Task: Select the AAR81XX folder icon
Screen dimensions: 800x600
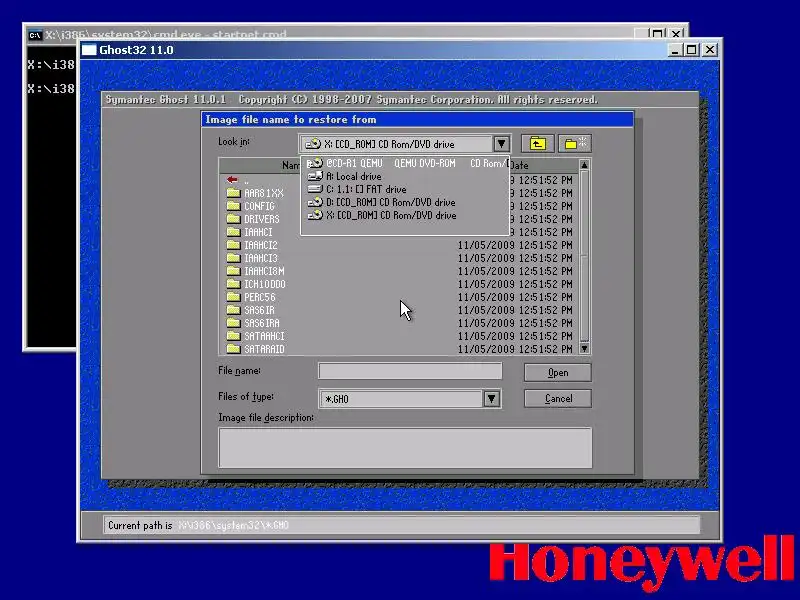Action: click(x=233, y=193)
